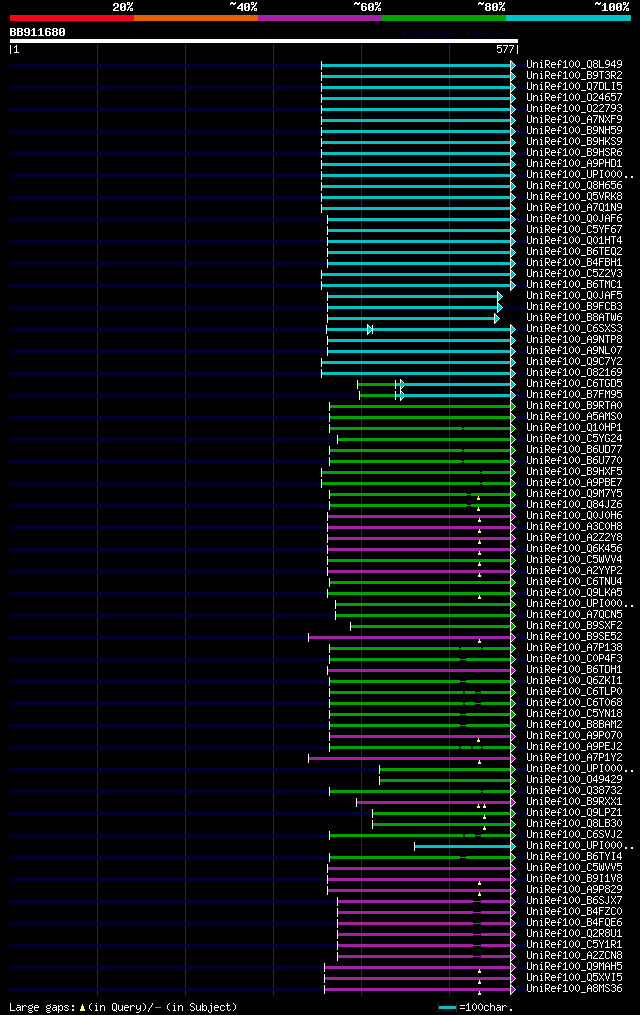Open hit UniRef100_C6TGD5

[574, 384]
